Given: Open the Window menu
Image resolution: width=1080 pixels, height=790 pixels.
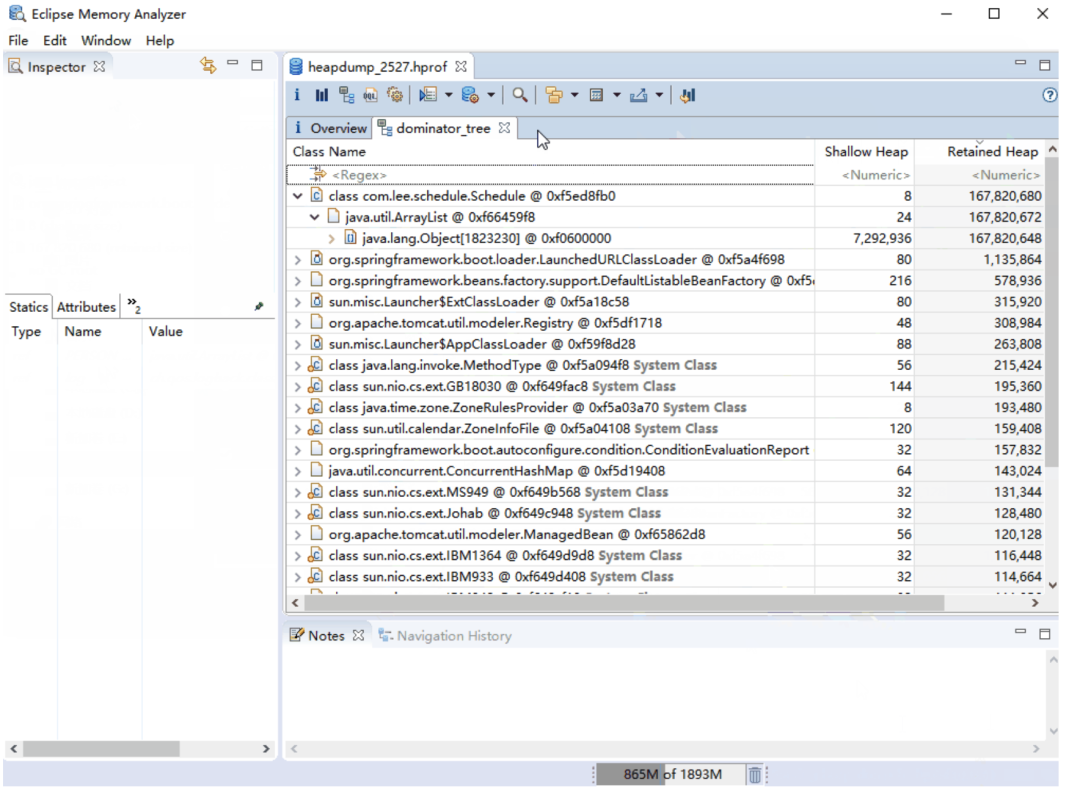Looking at the screenshot, I should pos(106,41).
